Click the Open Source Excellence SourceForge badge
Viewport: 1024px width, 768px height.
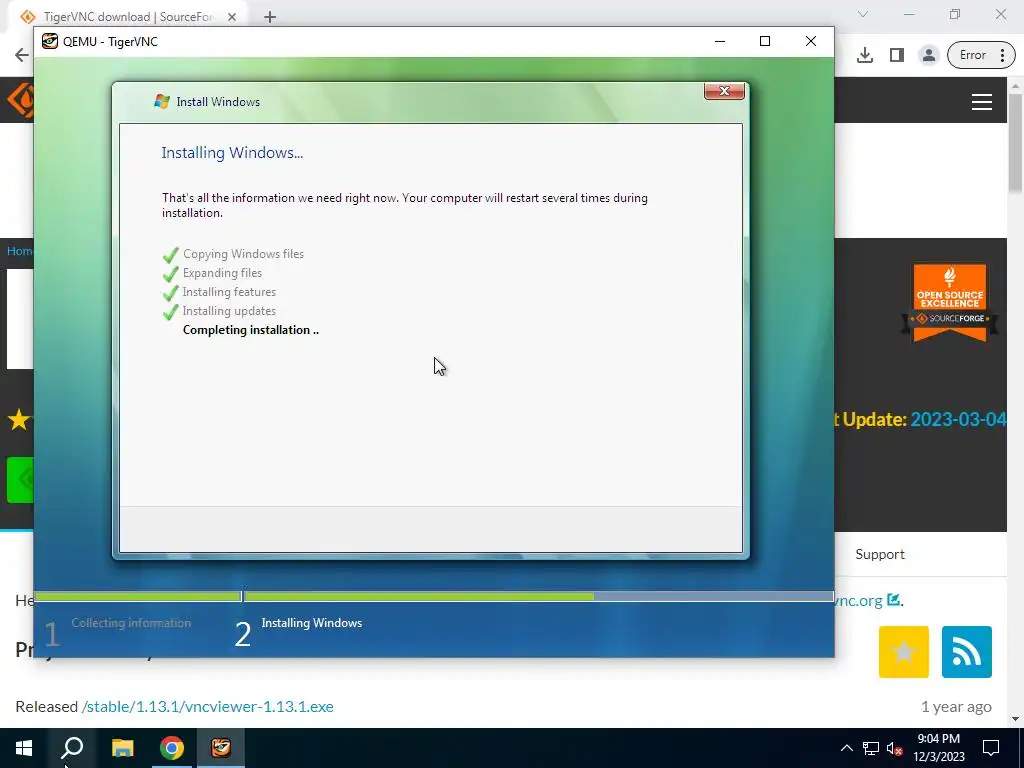(x=950, y=303)
